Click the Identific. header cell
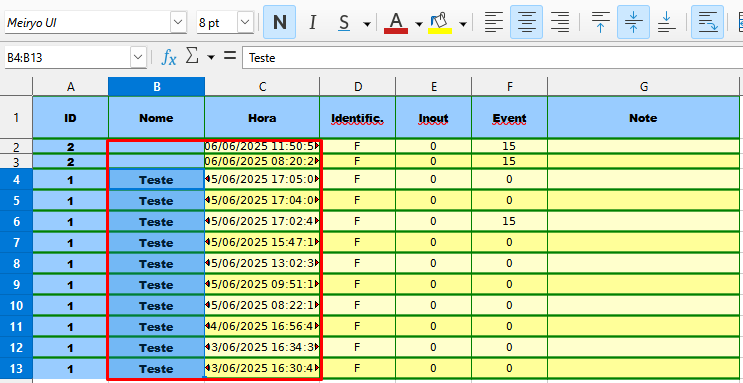Image resolution: width=743 pixels, height=383 pixels. tap(358, 118)
